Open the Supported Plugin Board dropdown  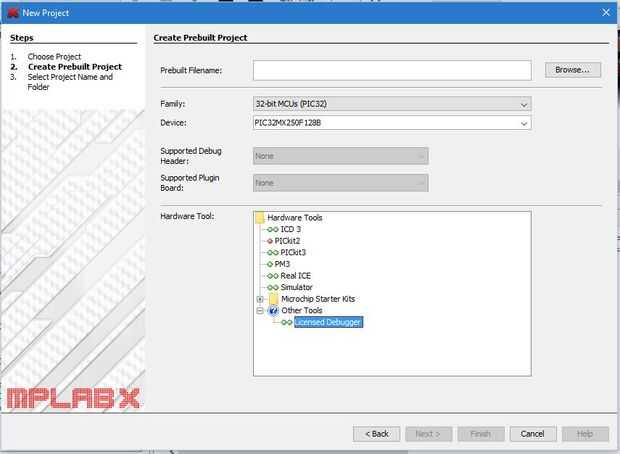pyautogui.click(x=340, y=183)
